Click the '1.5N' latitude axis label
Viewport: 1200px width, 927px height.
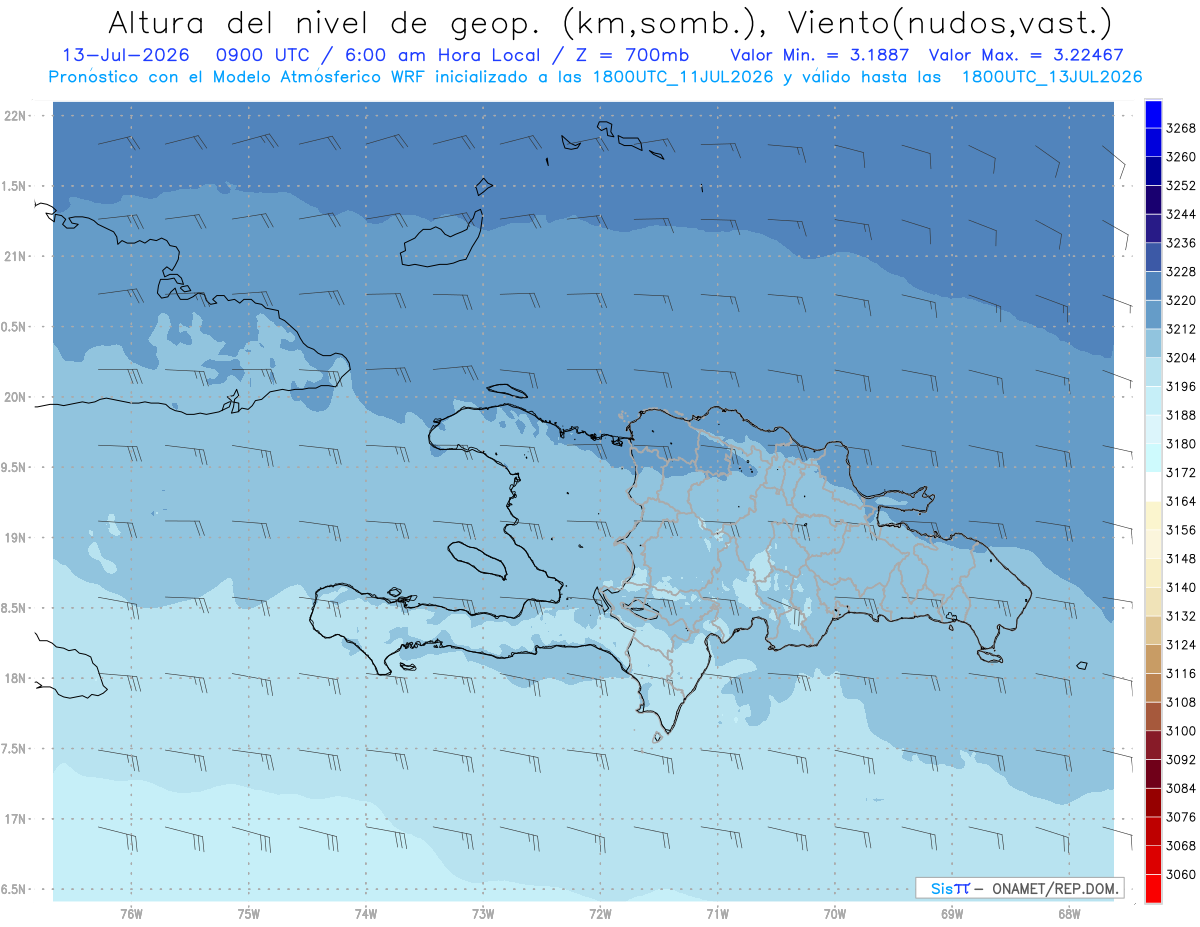click(x=15, y=186)
